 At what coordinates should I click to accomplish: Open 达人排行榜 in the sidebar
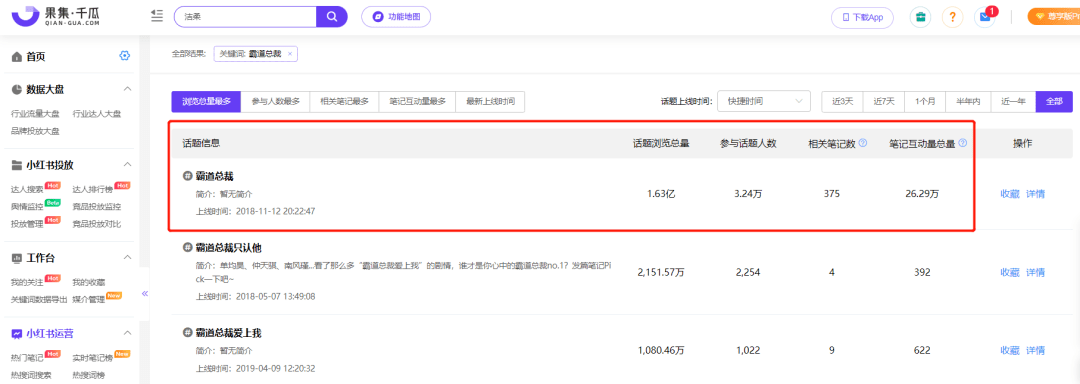[93, 189]
